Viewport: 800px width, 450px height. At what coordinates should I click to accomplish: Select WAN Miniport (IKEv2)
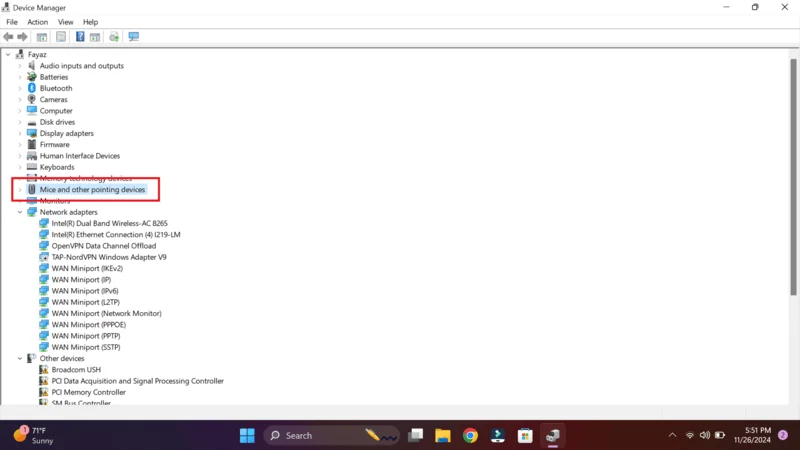[x=87, y=268]
